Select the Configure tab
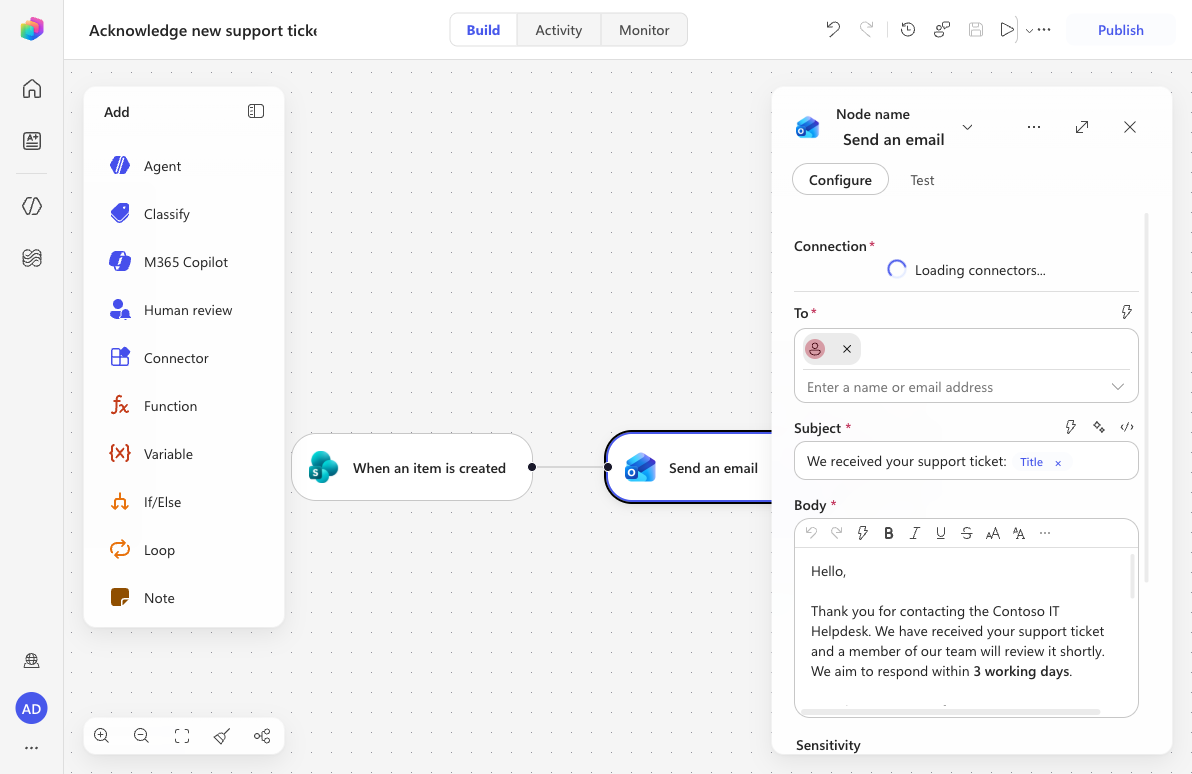 coord(840,179)
